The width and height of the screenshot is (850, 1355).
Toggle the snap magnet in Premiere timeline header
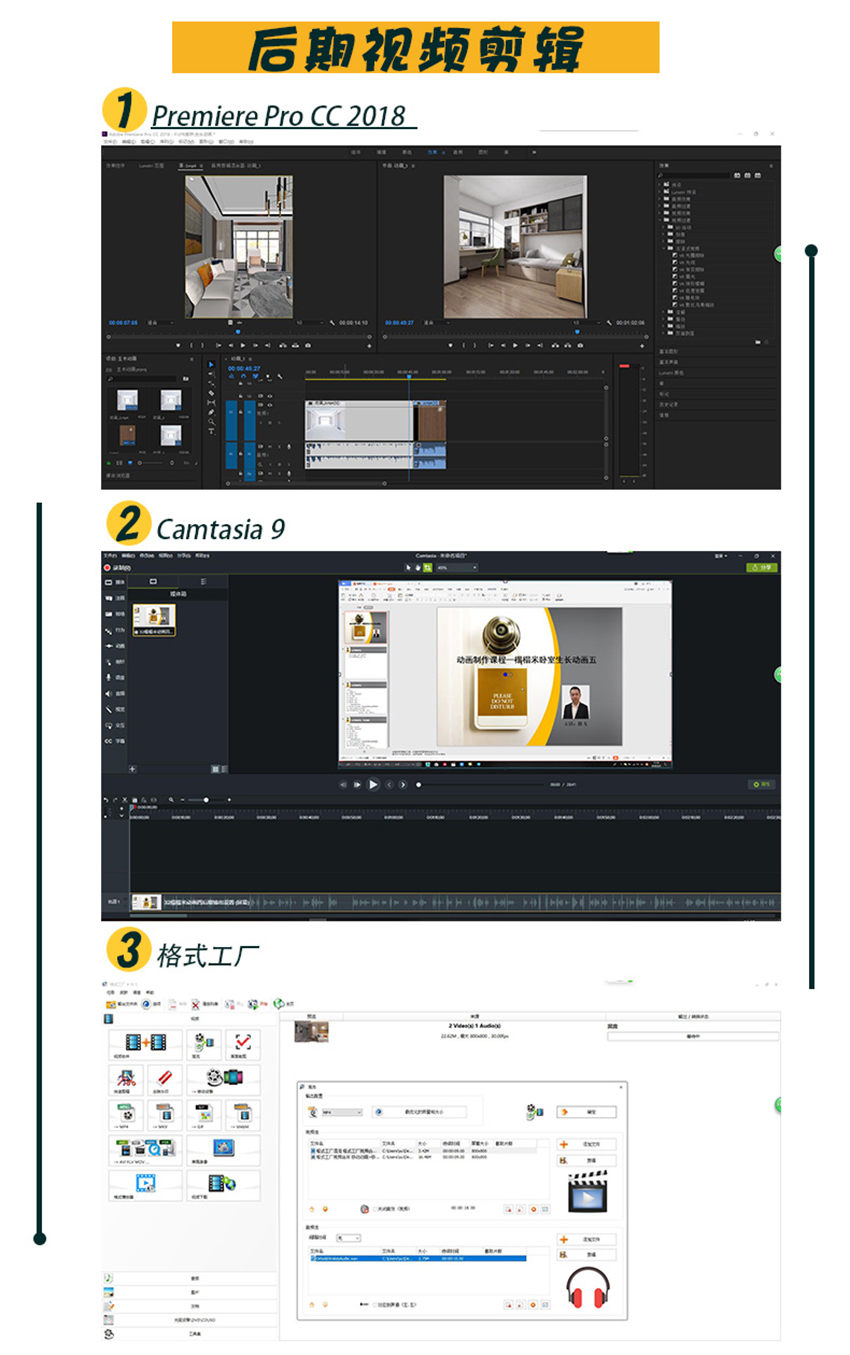tap(243, 377)
